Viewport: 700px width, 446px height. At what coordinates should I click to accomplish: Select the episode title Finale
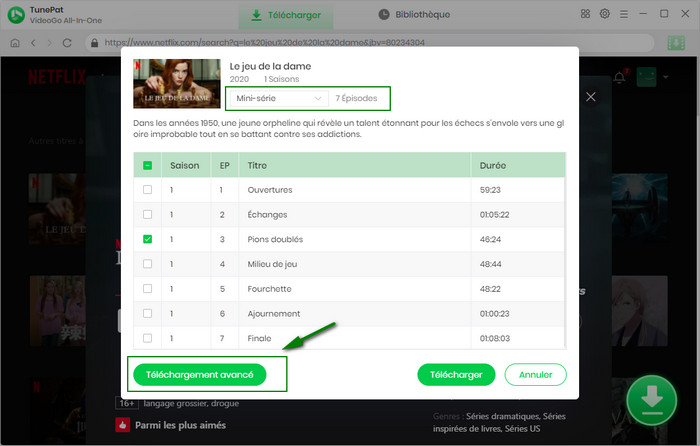(259, 338)
